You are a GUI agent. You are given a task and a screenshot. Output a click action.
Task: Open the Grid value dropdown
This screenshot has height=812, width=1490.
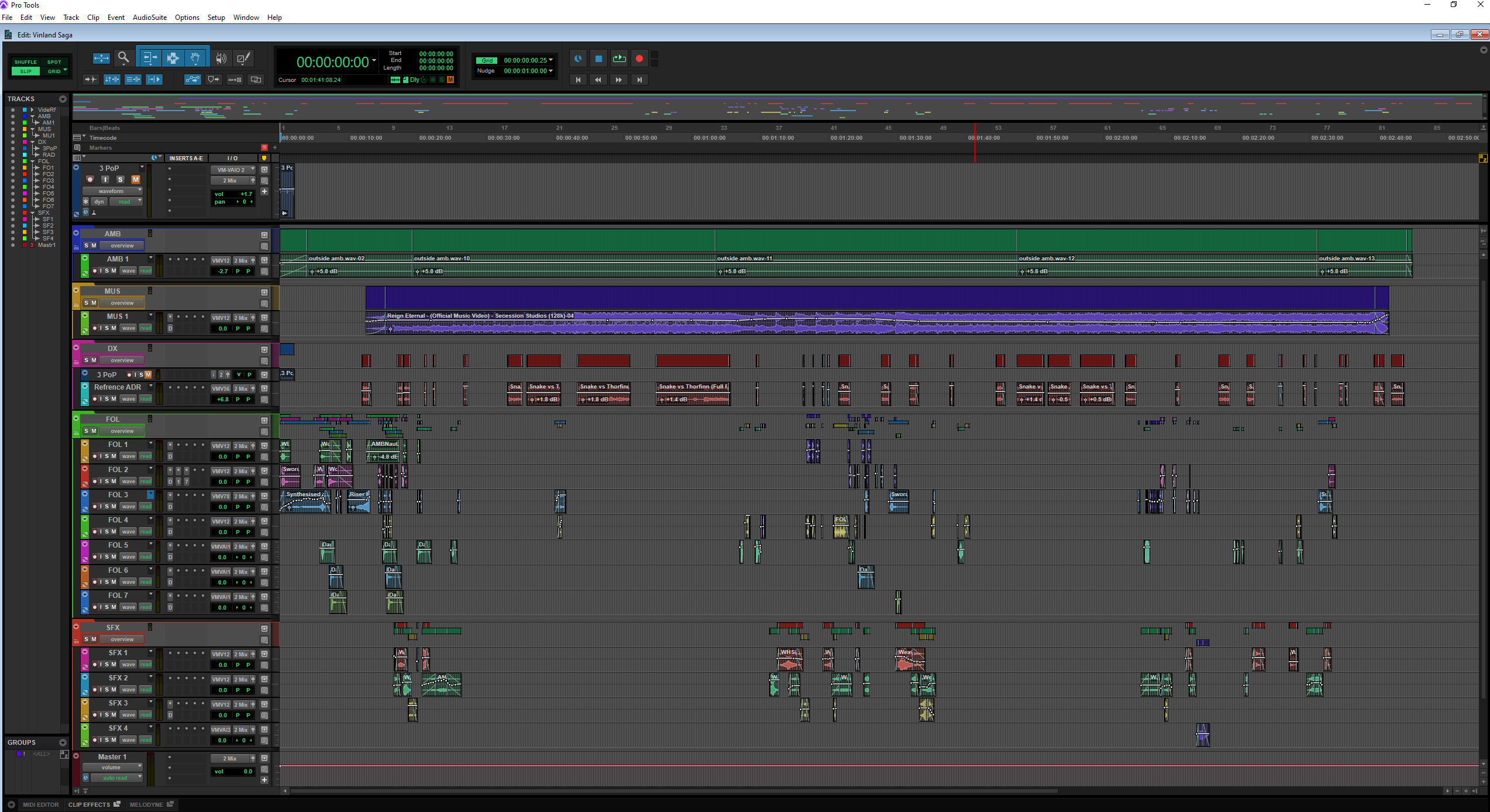tap(550, 60)
